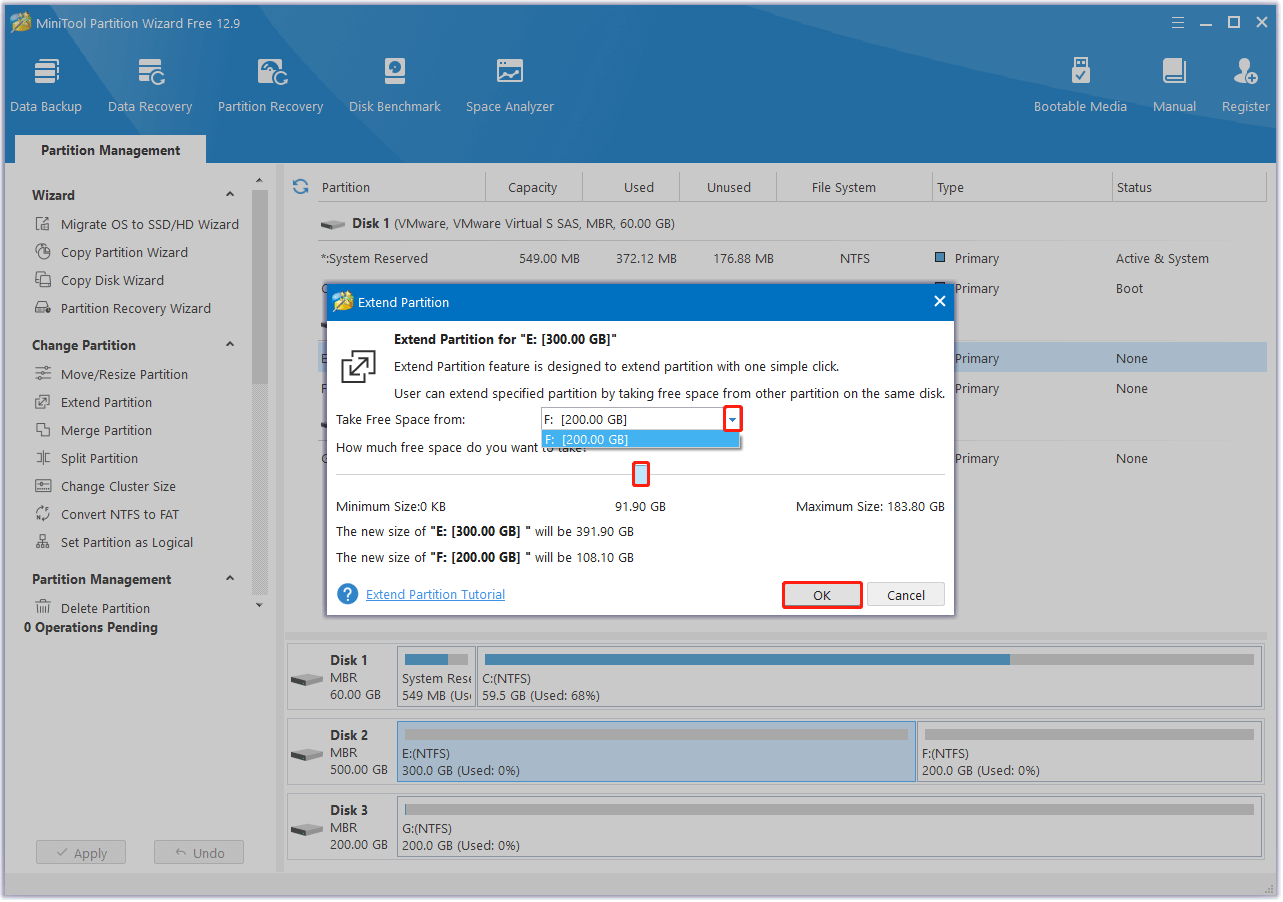Viewport: 1283px width, 902px height.
Task: Refresh the partition list
Action: (x=300, y=187)
